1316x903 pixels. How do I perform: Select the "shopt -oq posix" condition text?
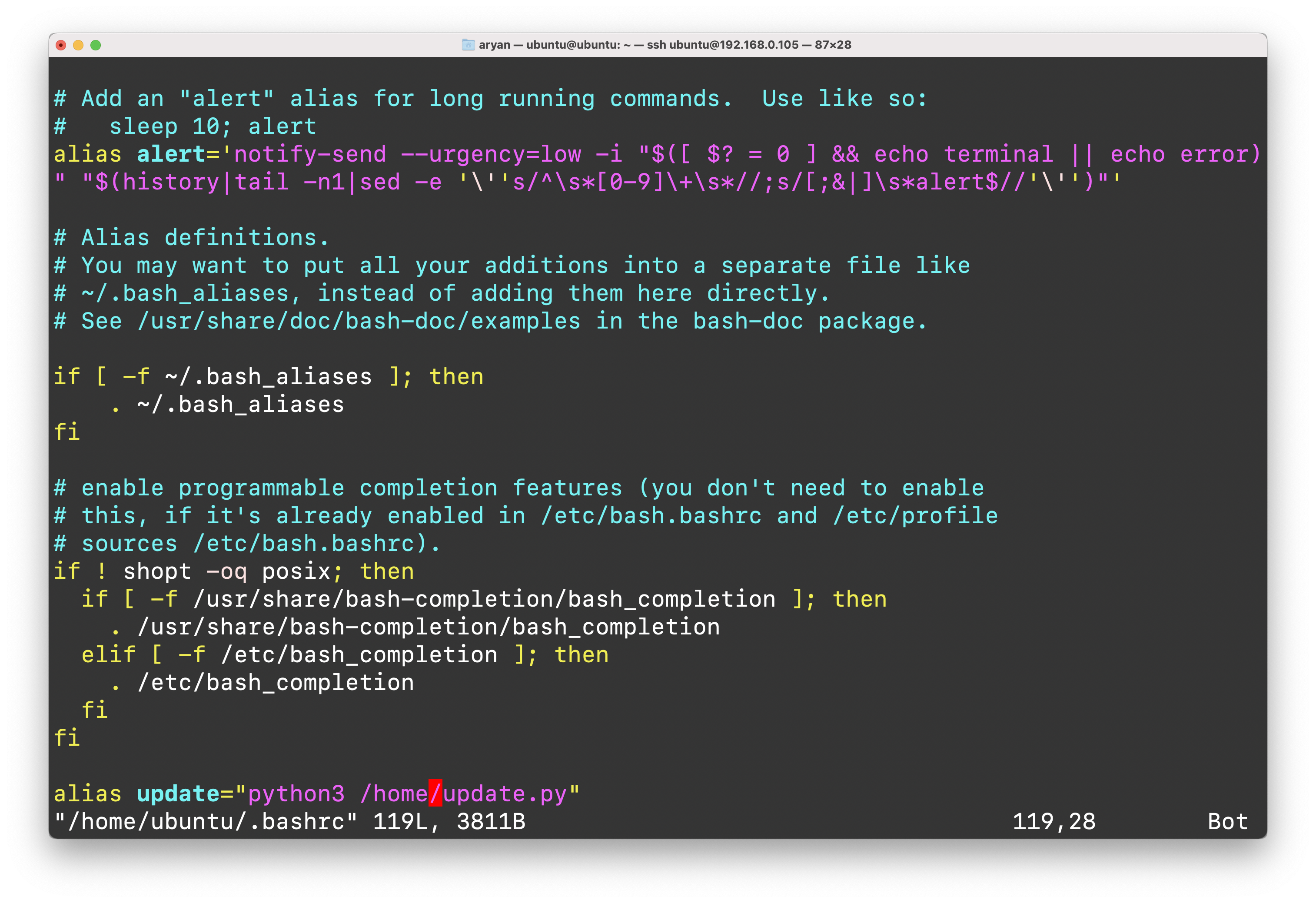click(229, 571)
